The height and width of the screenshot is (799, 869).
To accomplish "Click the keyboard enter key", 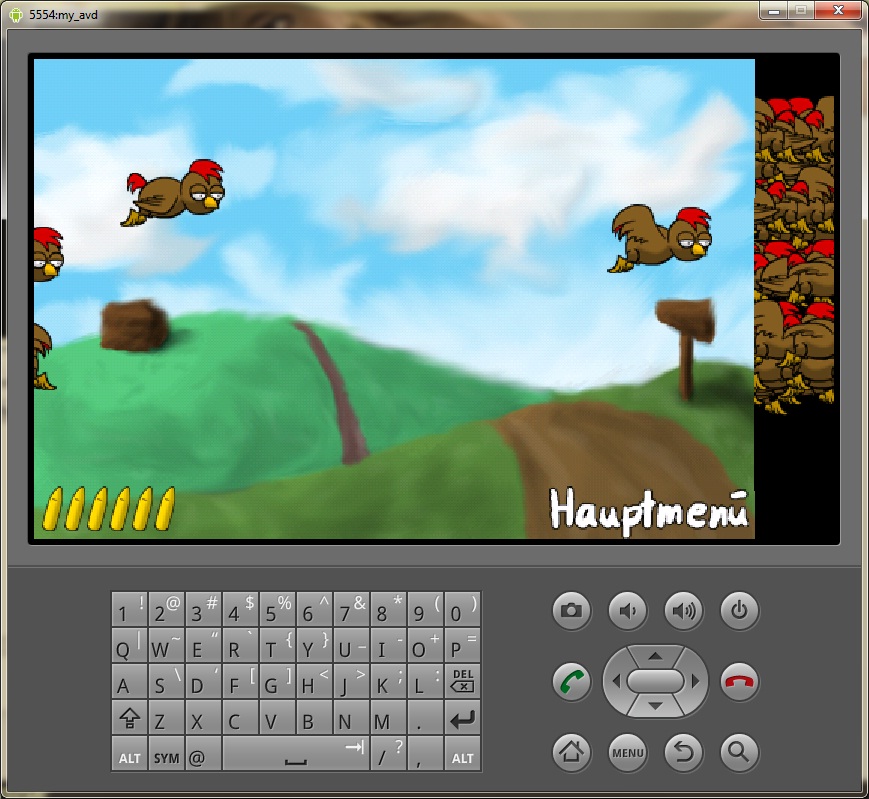I will coord(462,718).
